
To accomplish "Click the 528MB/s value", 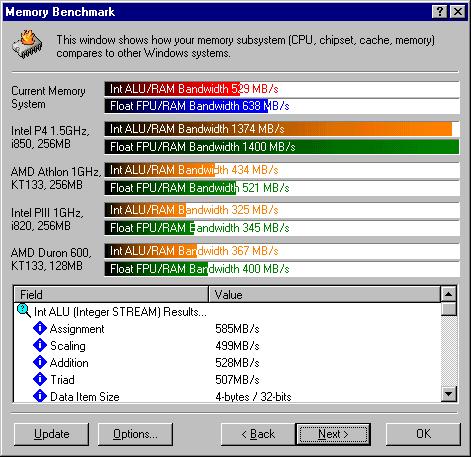I will (x=237, y=363).
